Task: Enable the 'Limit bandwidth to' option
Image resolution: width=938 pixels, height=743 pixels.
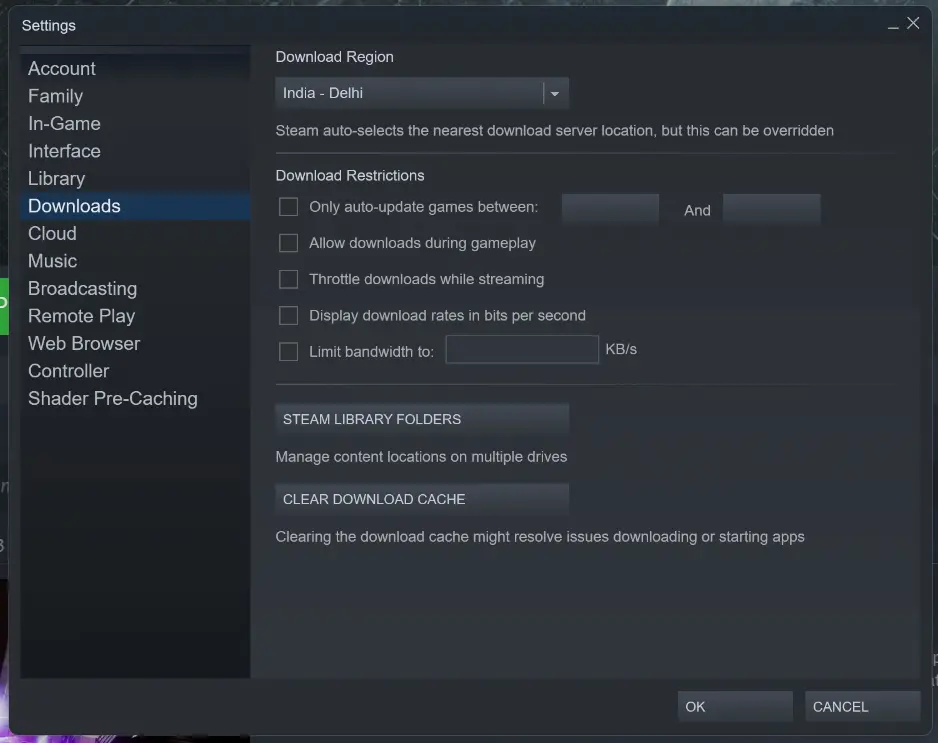Action: (289, 351)
